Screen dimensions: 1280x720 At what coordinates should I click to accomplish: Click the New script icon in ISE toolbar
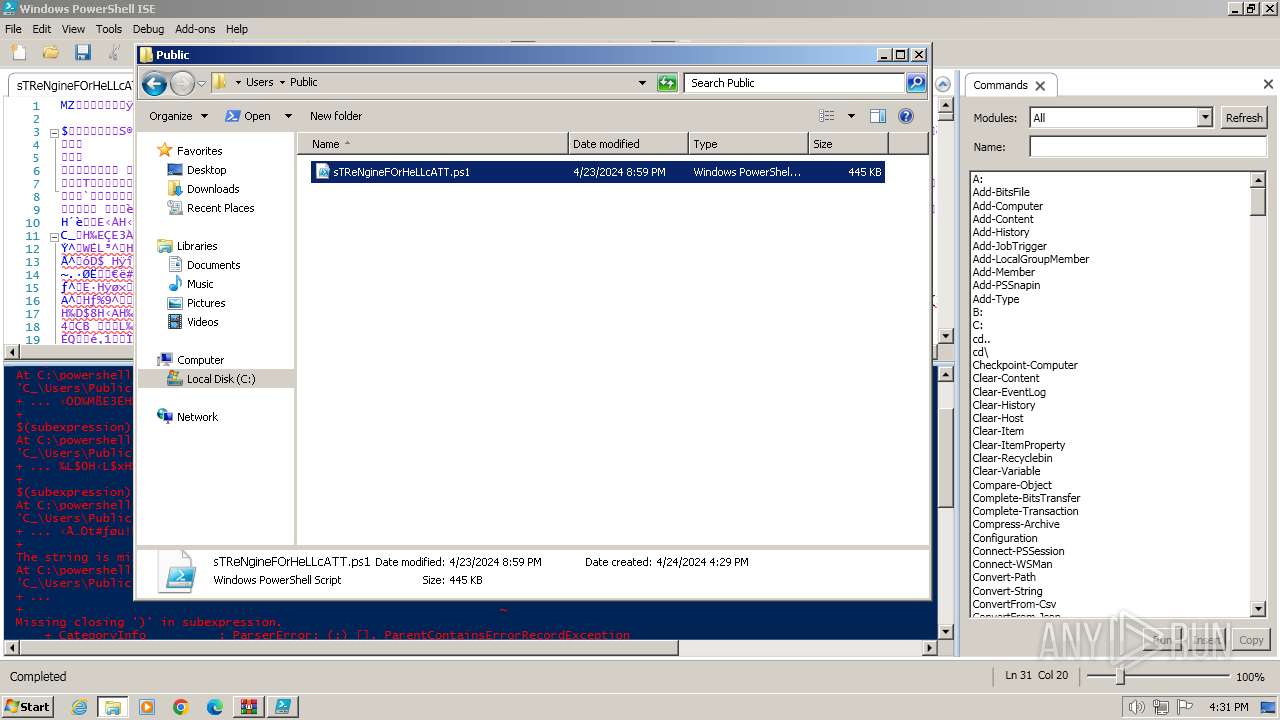18,52
